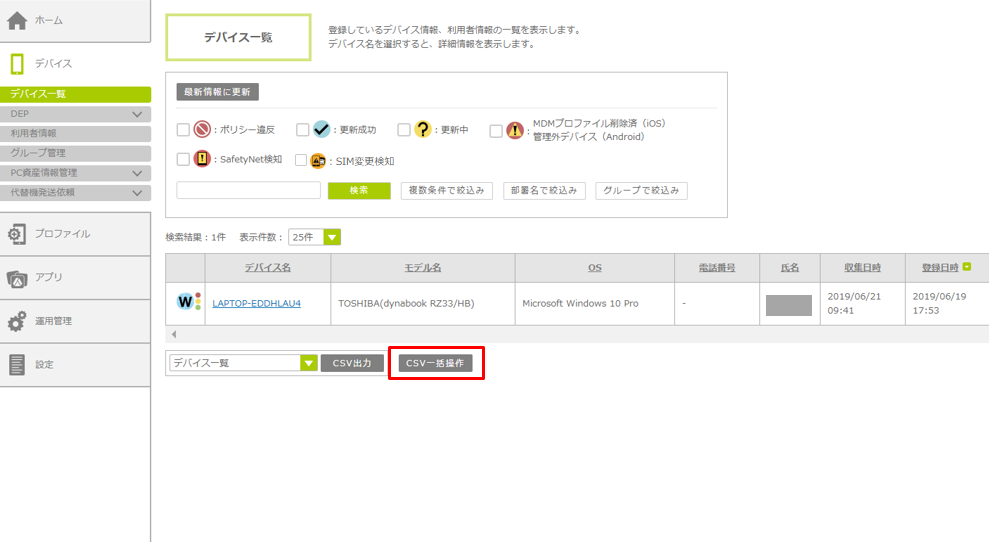Viewport: 989px width, 542px height.
Task: Open Profile section via its gear icon
Action: 17,234
